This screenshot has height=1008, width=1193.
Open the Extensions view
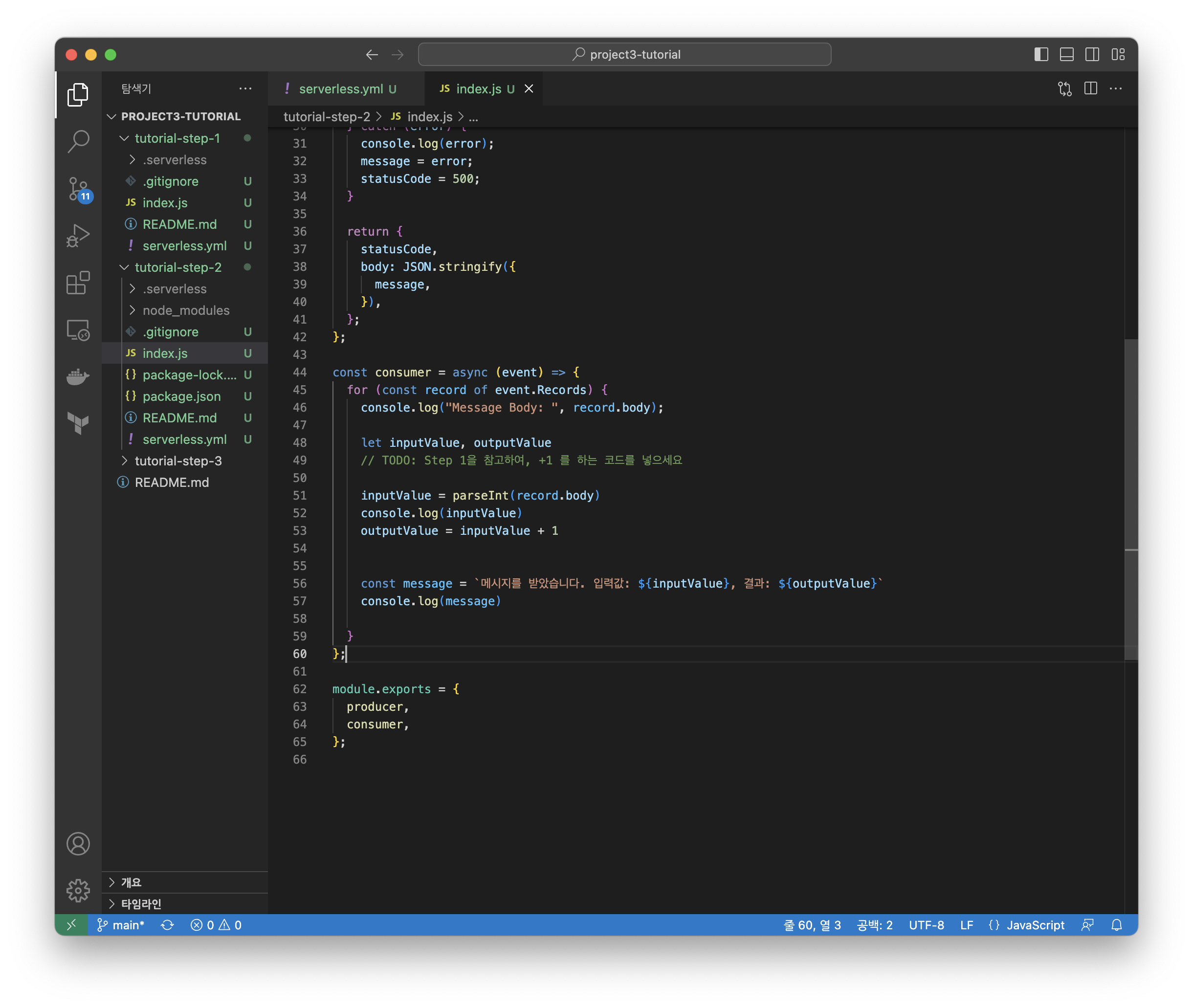78,282
